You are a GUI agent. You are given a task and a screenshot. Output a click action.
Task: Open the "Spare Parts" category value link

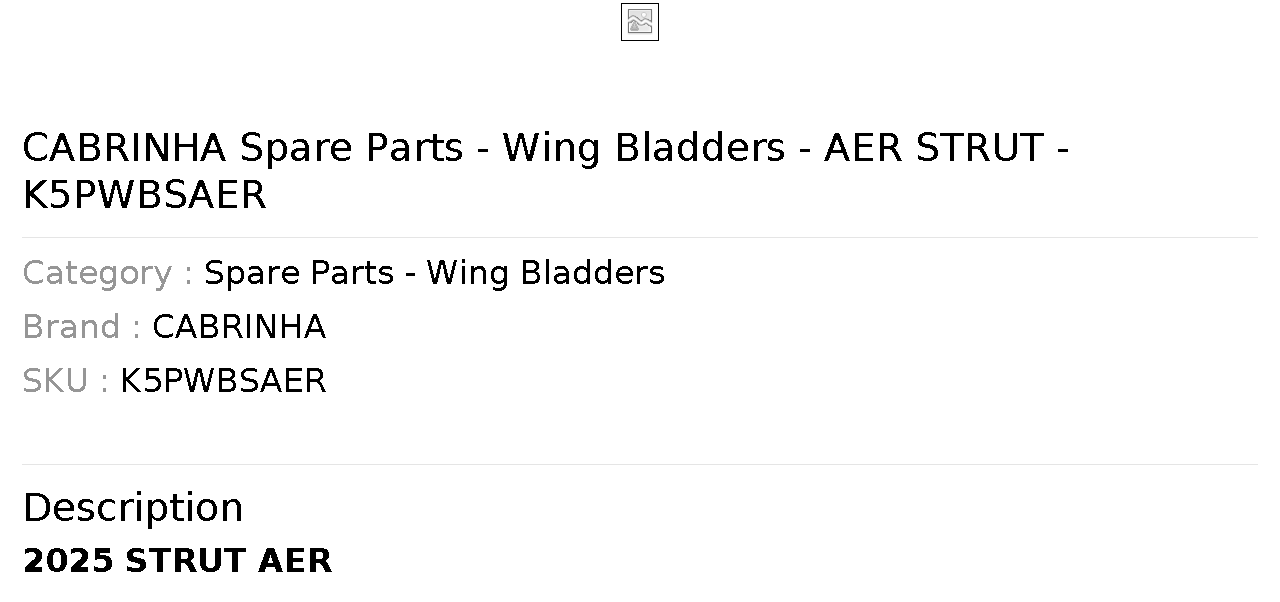click(299, 273)
